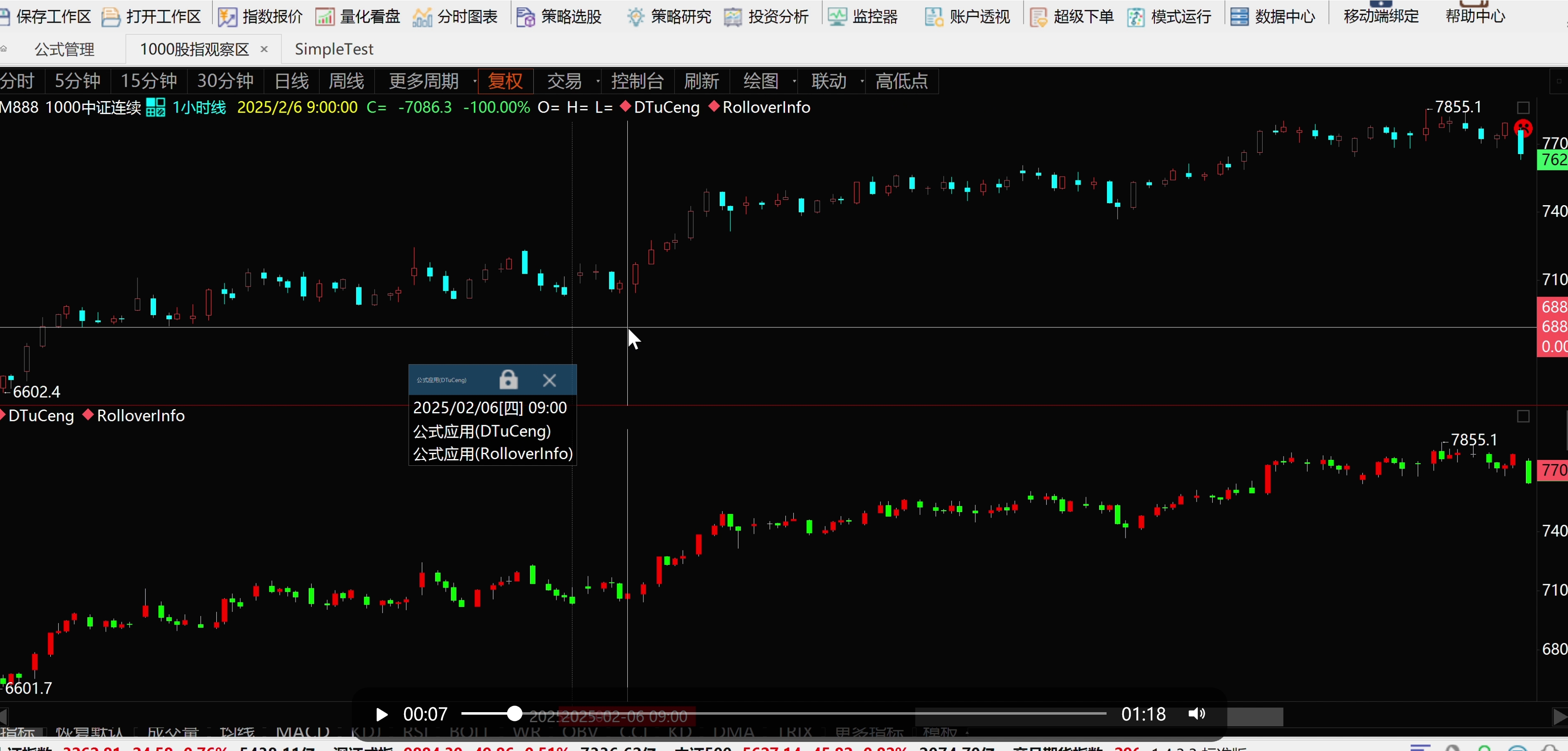Screen dimensions: 1568x751
Task: Maximize the upper chart pane via square icon
Action: (1523, 108)
